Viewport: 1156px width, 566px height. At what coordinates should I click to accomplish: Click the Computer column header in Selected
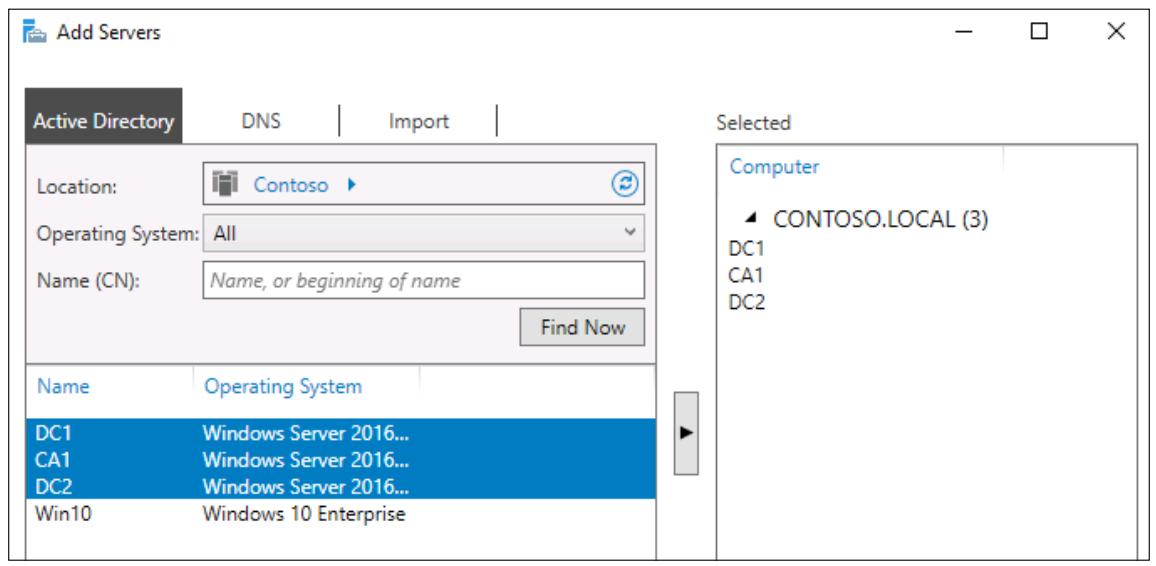[x=774, y=167]
